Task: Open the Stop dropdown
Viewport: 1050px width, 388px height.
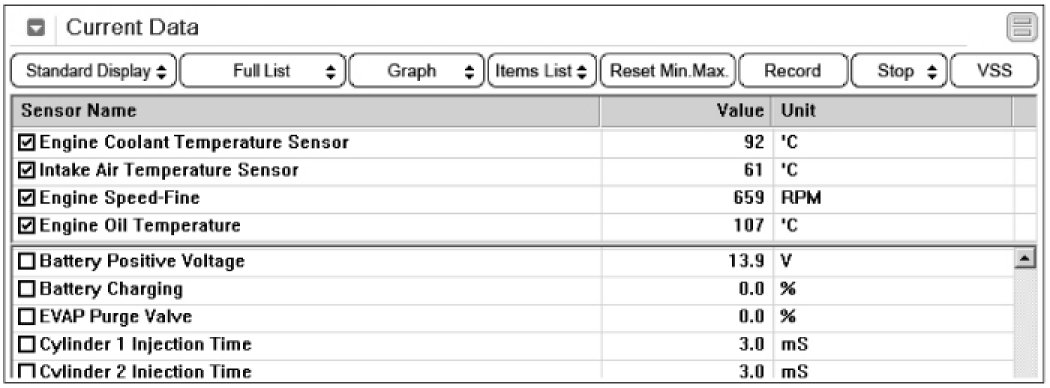Action: (x=899, y=71)
